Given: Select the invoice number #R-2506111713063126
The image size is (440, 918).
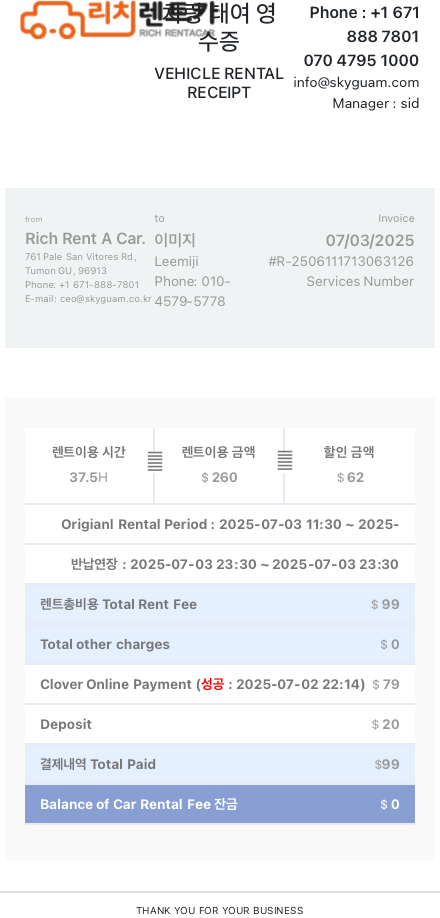Looking at the screenshot, I should point(341,262).
